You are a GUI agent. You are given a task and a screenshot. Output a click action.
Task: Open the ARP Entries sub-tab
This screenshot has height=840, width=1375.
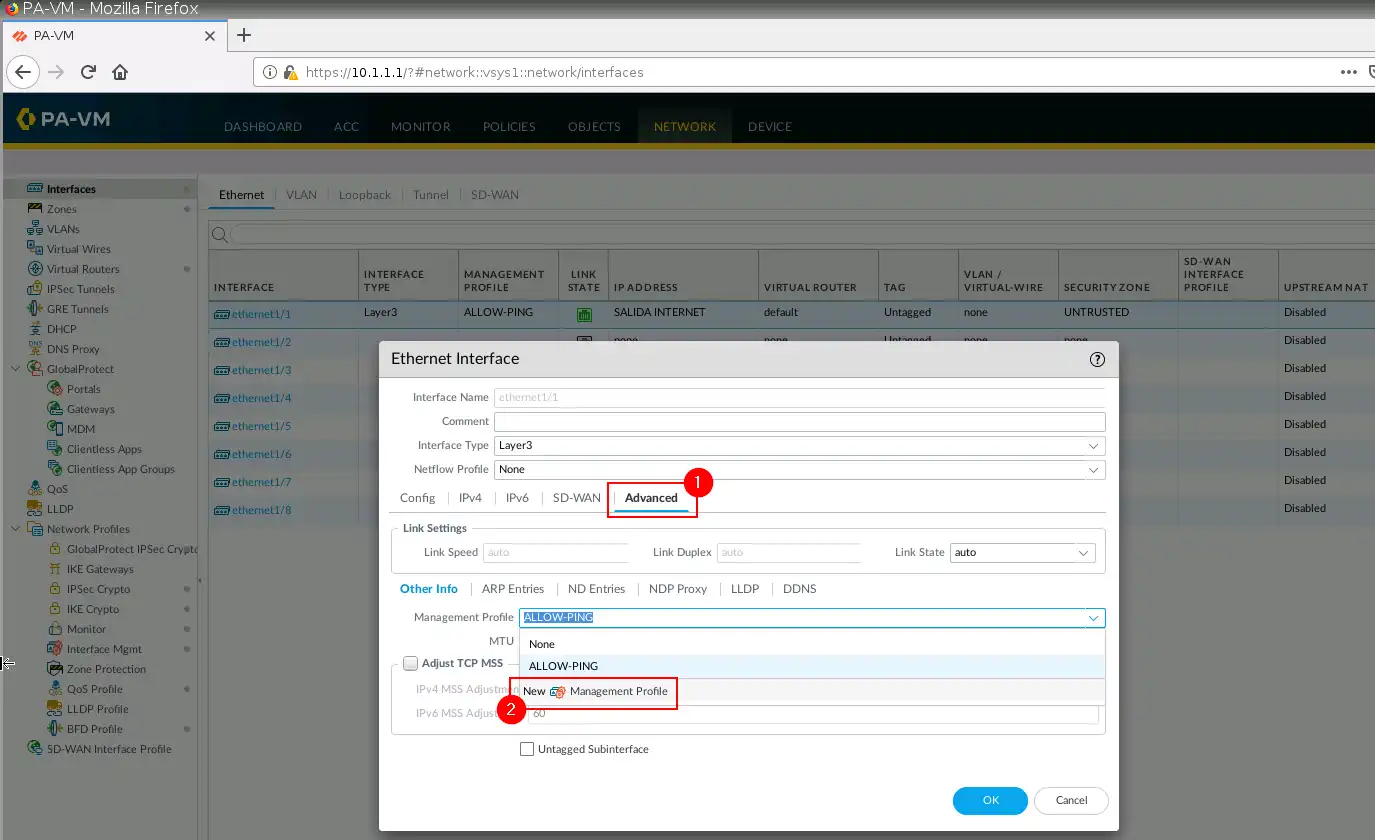click(513, 589)
